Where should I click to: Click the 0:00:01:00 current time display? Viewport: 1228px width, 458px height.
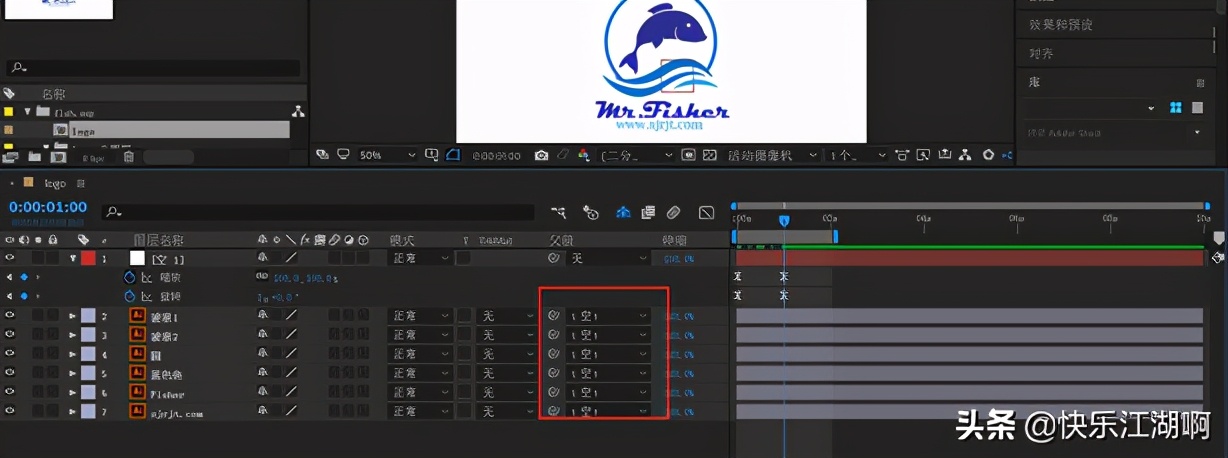48,207
